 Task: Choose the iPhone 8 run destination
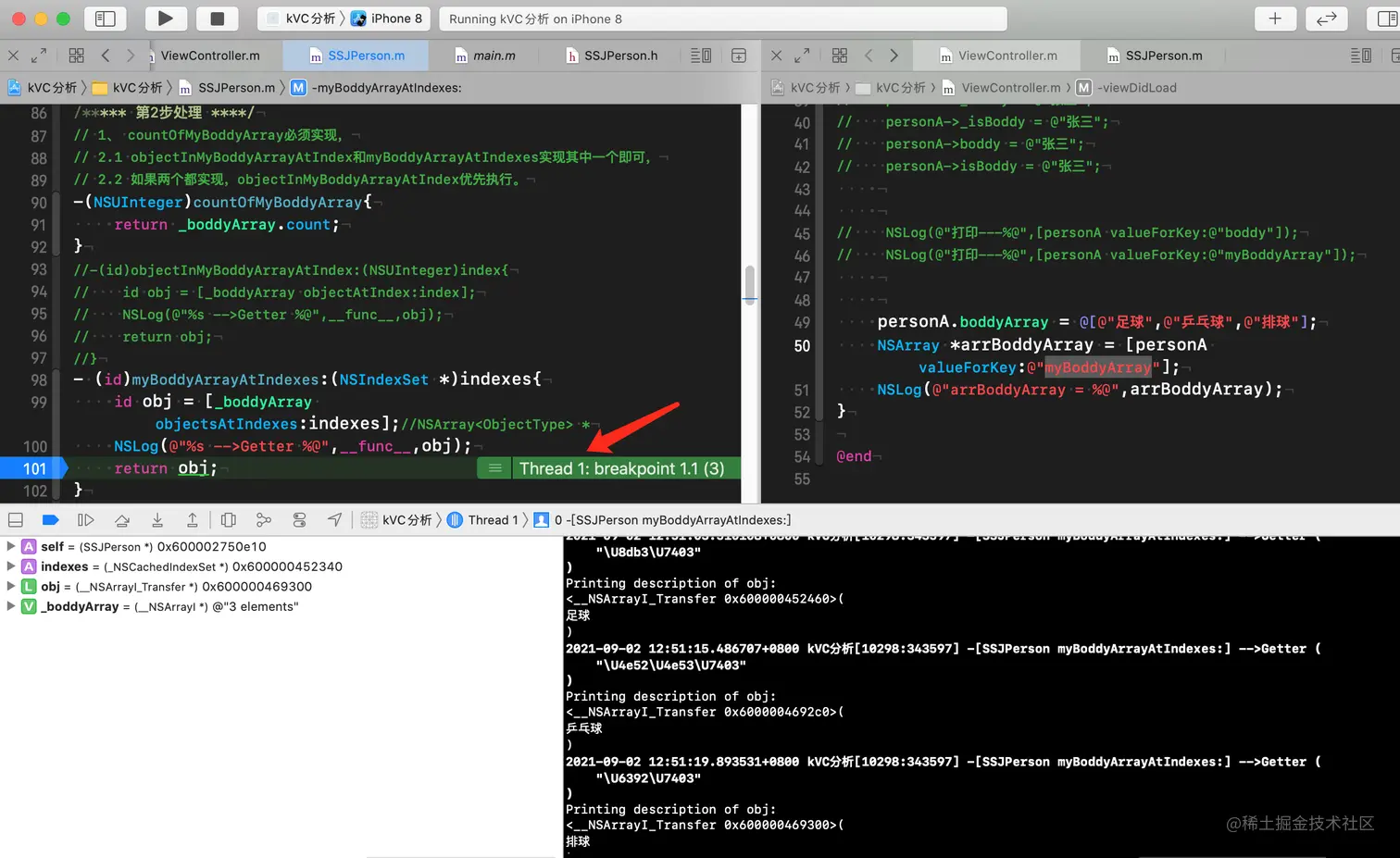[x=387, y=19]
